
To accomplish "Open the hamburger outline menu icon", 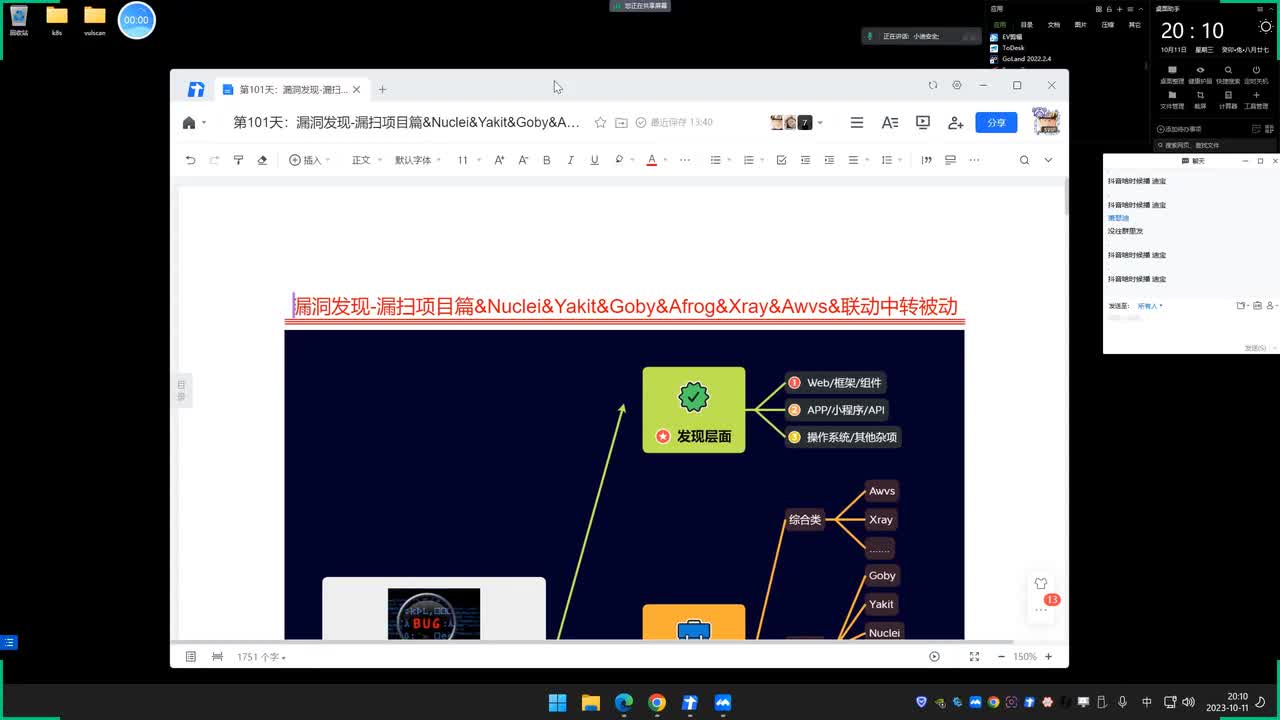I will [856, 122].
